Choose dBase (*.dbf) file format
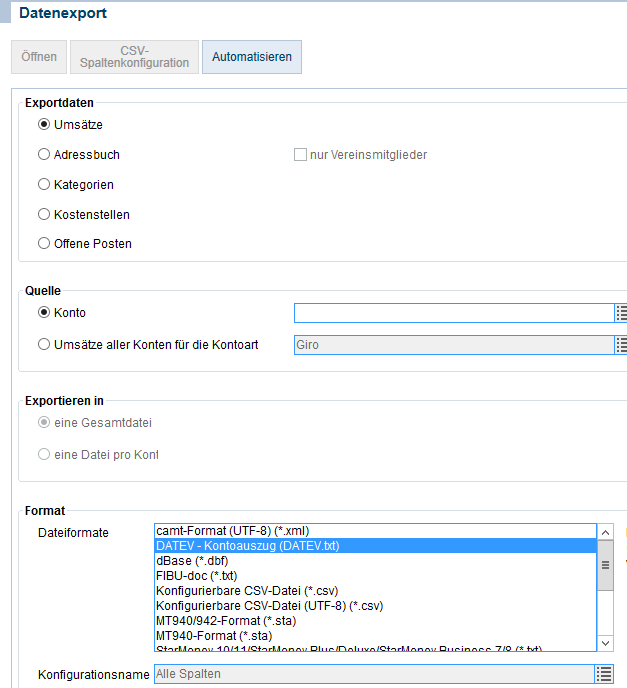627x688 pixels. [x=192, y=561]
